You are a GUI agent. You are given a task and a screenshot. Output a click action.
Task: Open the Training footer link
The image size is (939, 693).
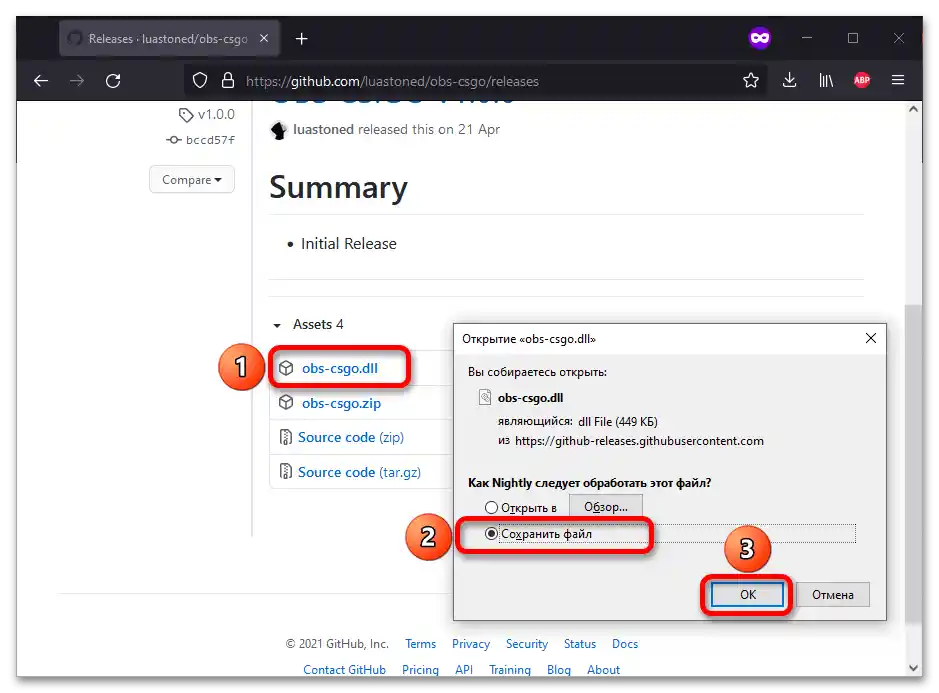[510, 670]
